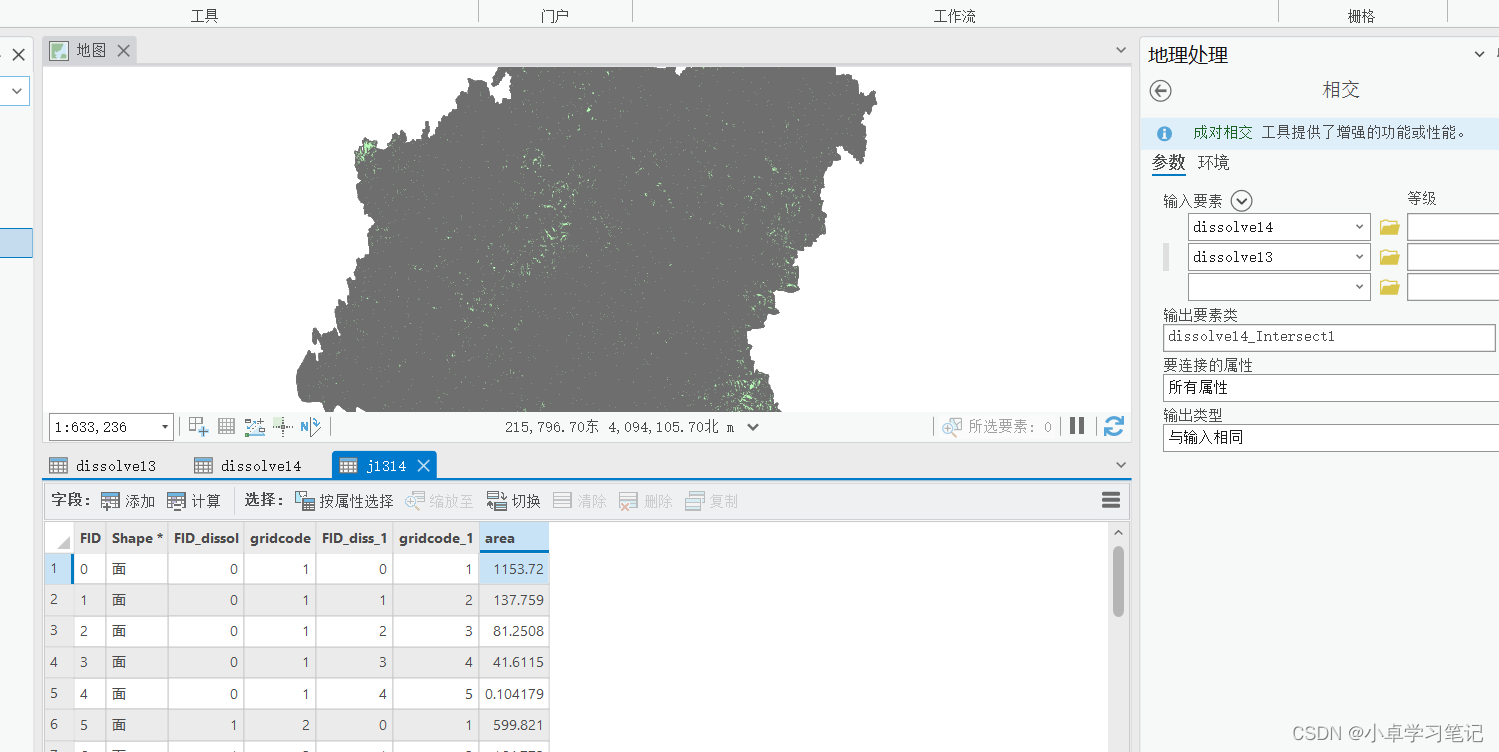The height and width of the screenshot is (752, 1499).
Task: Open the left panel combo box dropdown
Action: point(15,91)
